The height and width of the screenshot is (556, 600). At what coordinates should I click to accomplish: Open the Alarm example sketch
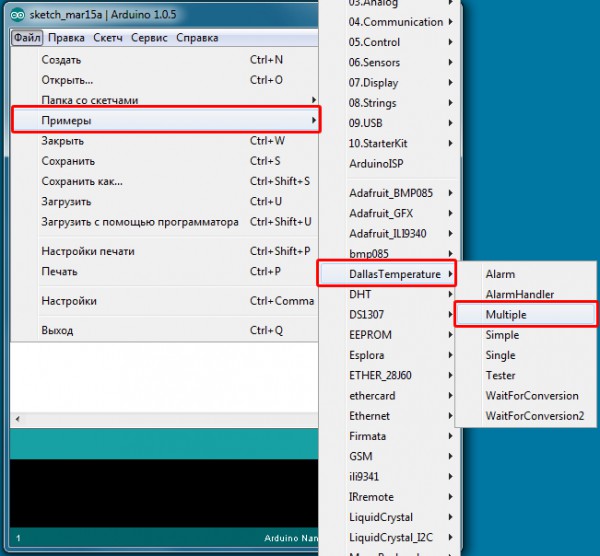(x=526, y=274)
